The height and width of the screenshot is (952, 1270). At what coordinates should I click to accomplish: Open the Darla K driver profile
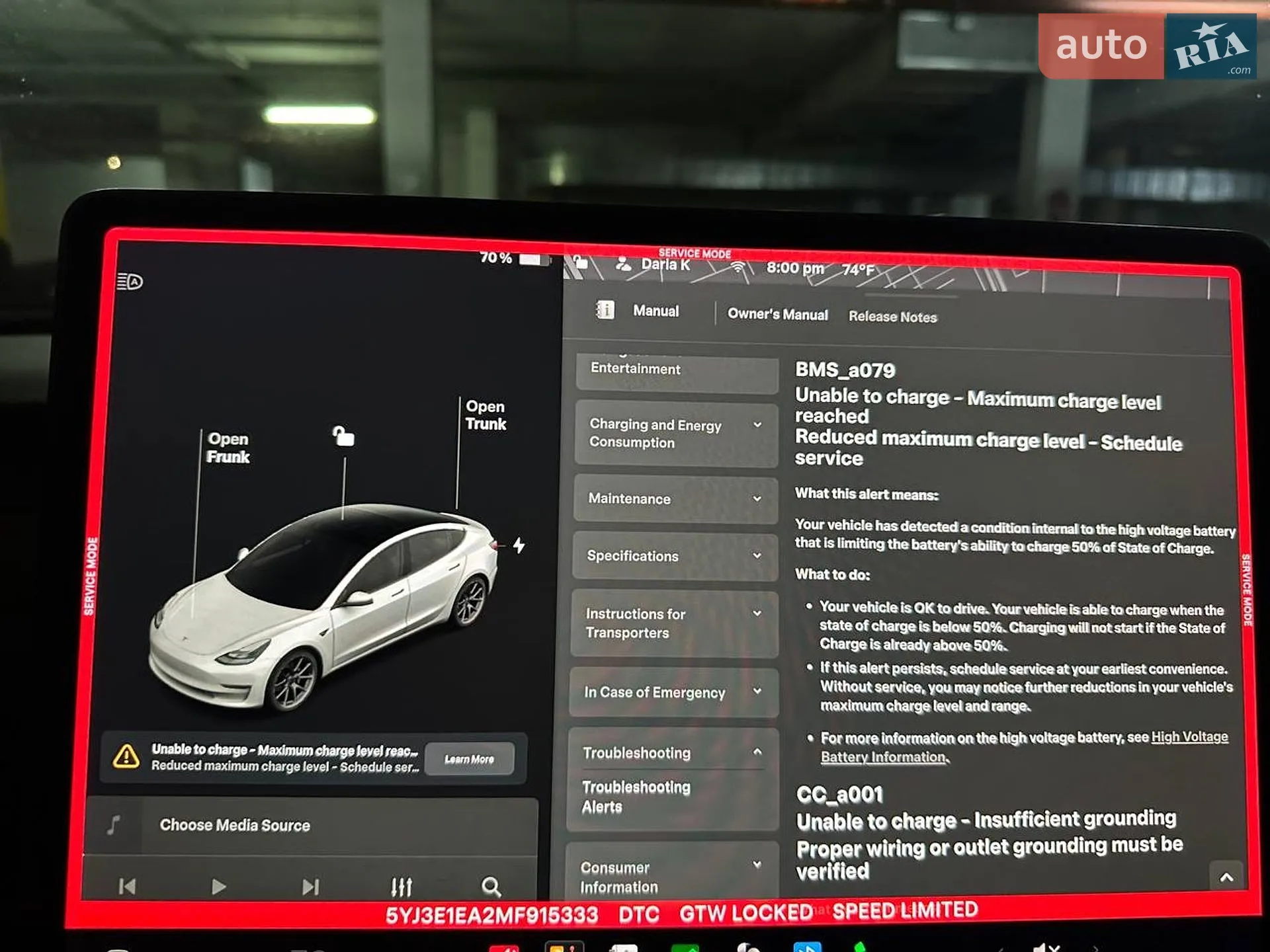[654, 264]
